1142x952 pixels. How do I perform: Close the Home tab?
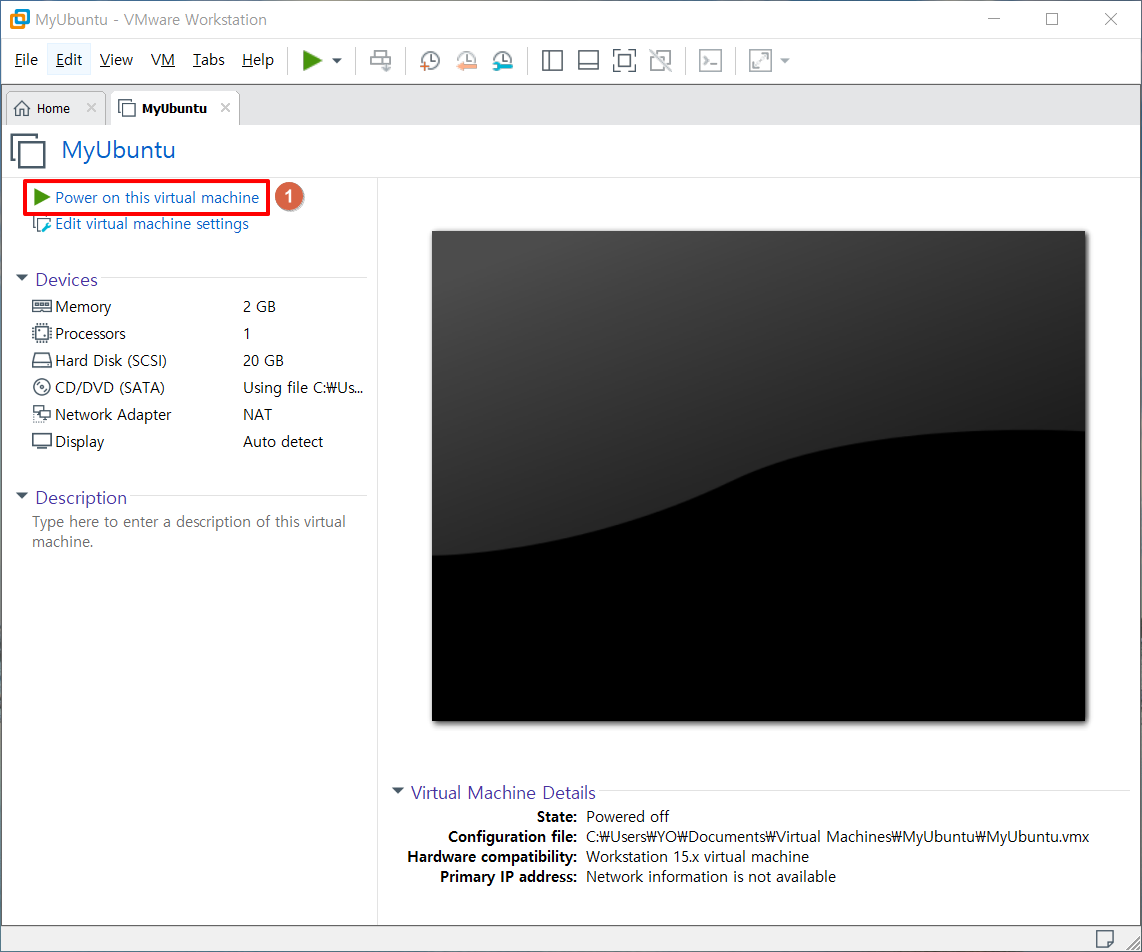(x=91, y=108)
